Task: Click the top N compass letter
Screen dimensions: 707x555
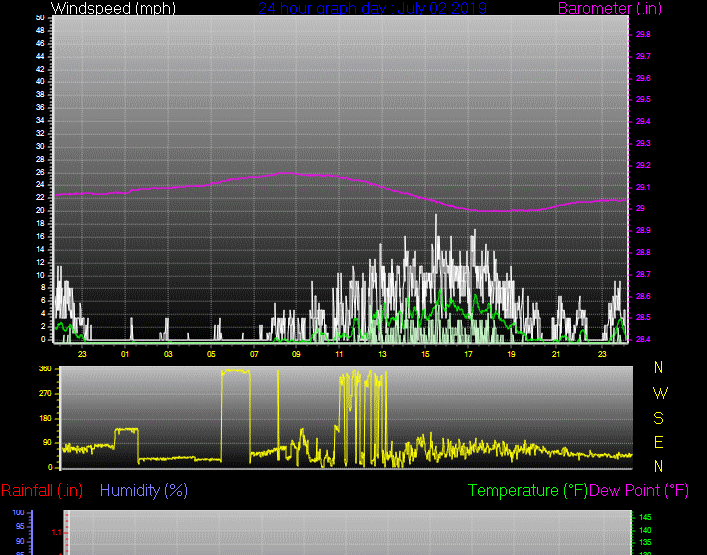Action: 660,368
